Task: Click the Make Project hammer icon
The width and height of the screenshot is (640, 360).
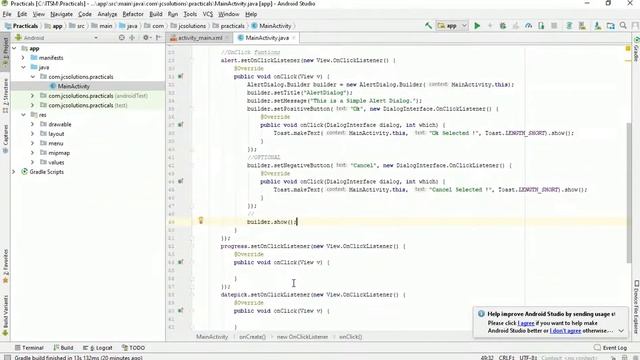Action: point(428,26)
